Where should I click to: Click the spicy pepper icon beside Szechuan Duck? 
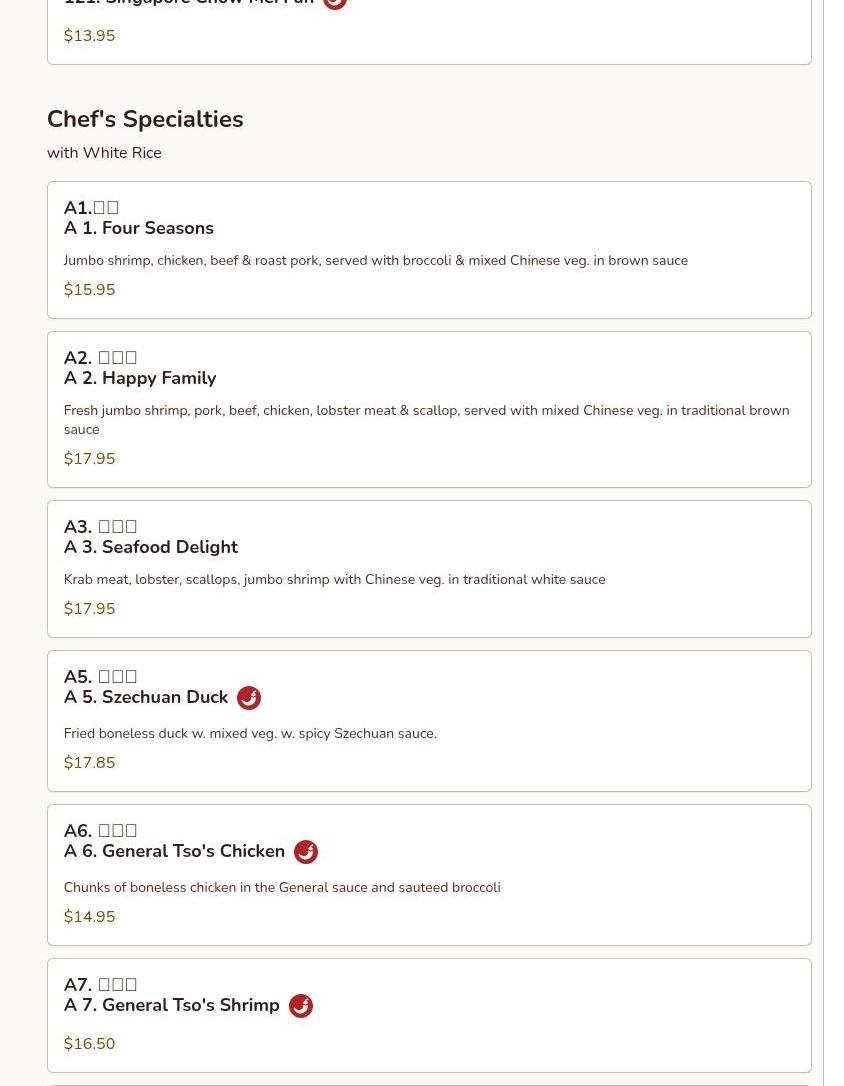pos(249,698)
